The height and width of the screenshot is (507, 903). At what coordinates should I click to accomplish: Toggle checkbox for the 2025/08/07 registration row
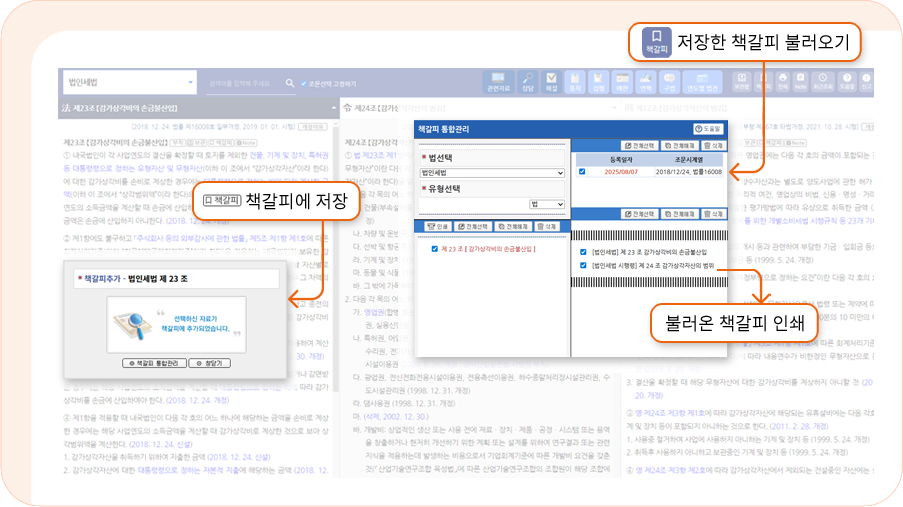pyautogui.click(x=582, y=171)
